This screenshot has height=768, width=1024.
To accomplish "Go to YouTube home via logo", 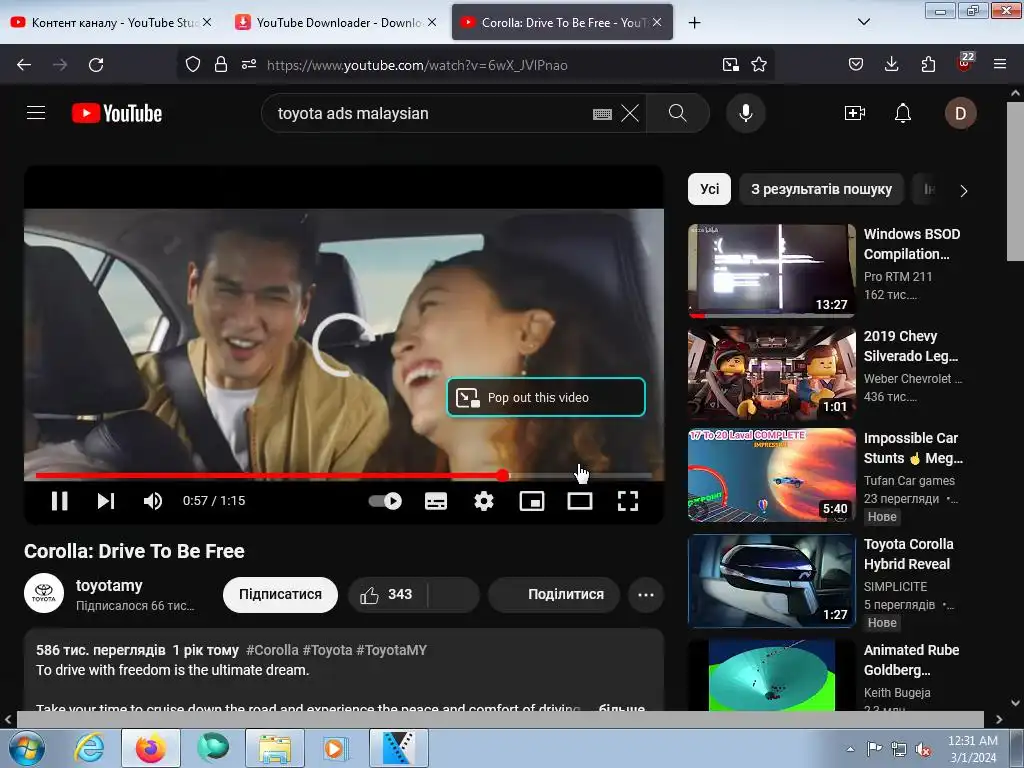I will (x=117, y=113).
